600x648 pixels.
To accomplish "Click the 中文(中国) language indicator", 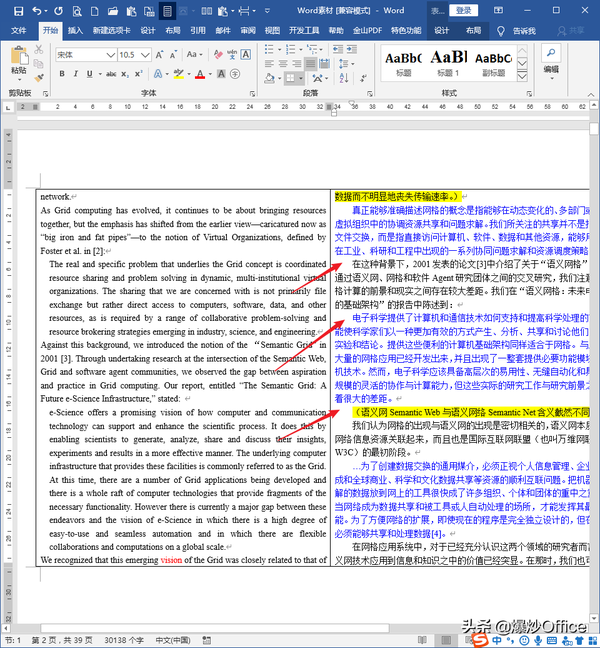I will 173,640.
